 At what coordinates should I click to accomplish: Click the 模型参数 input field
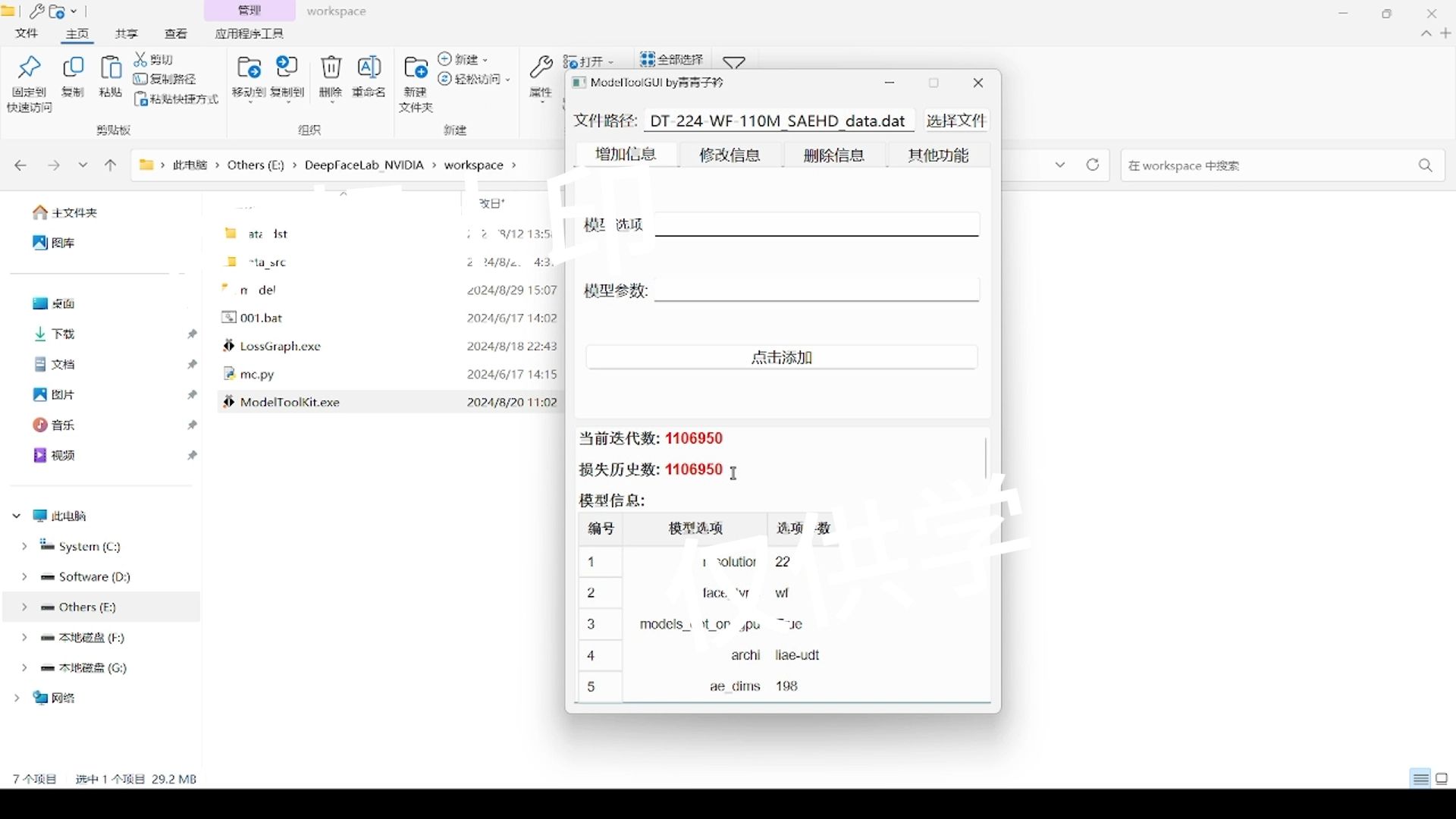(x=817, y=290)
